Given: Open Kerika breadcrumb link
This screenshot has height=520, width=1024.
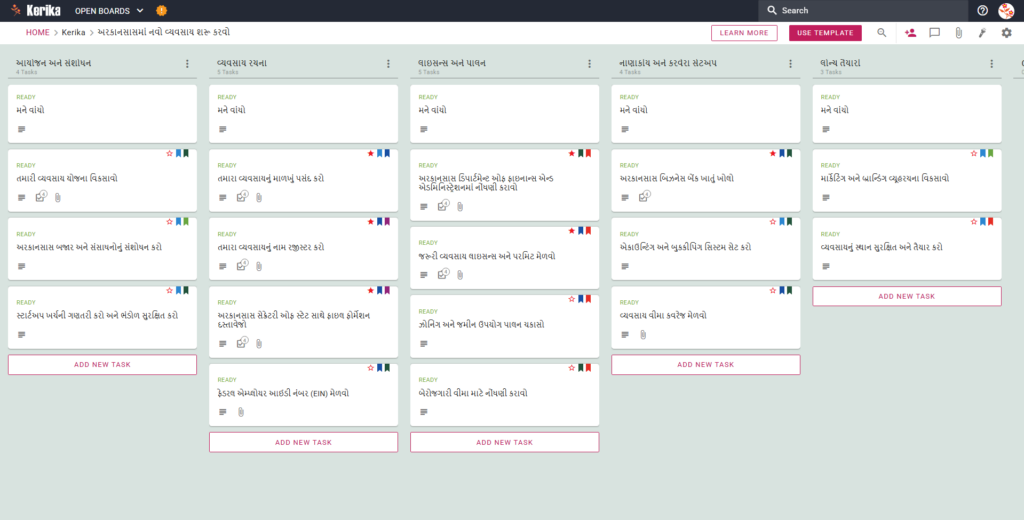Looking at the screenshot, I should coord(74,33).
